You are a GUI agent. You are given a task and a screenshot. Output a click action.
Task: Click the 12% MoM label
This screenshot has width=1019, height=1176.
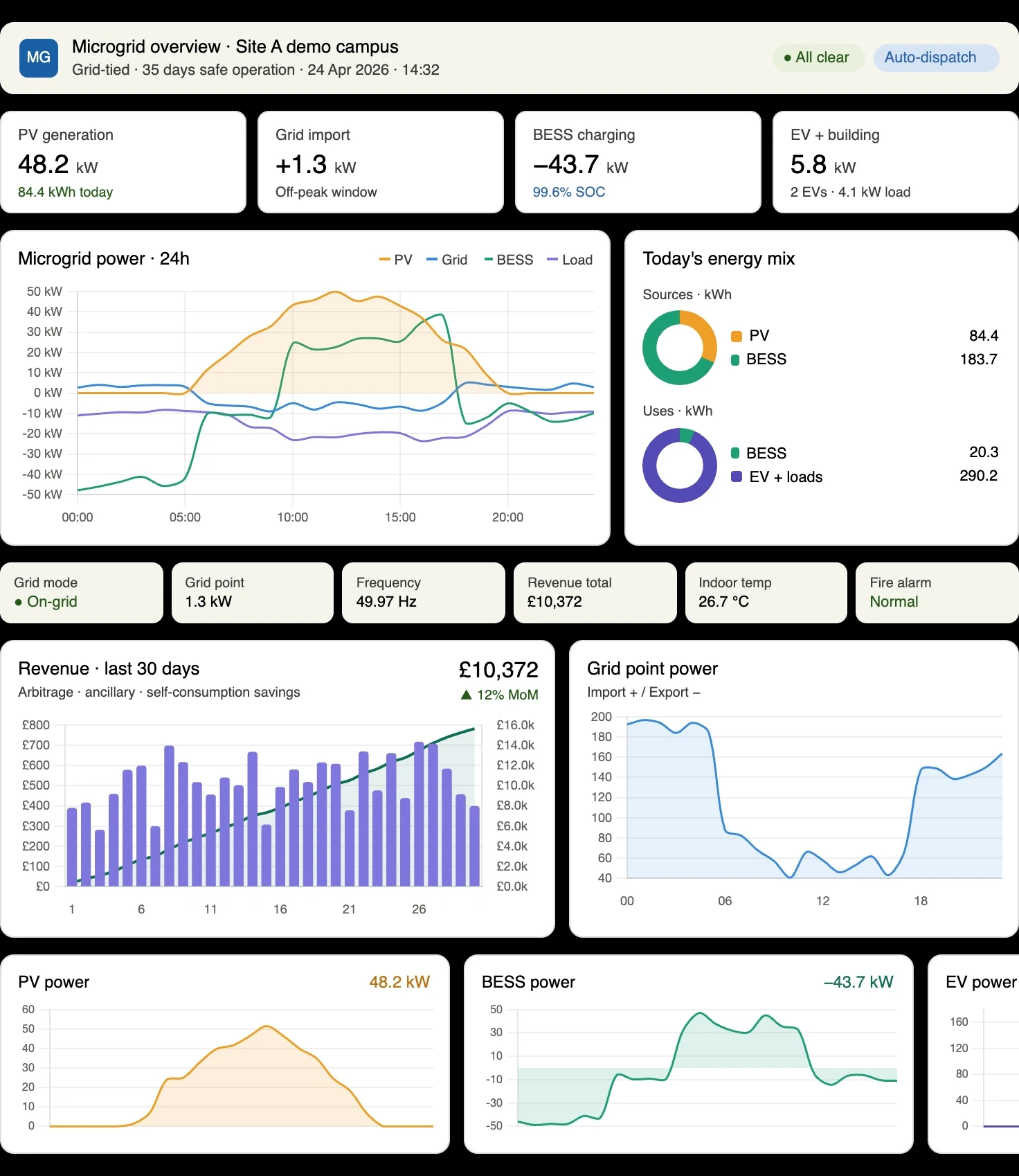point(507,695)
